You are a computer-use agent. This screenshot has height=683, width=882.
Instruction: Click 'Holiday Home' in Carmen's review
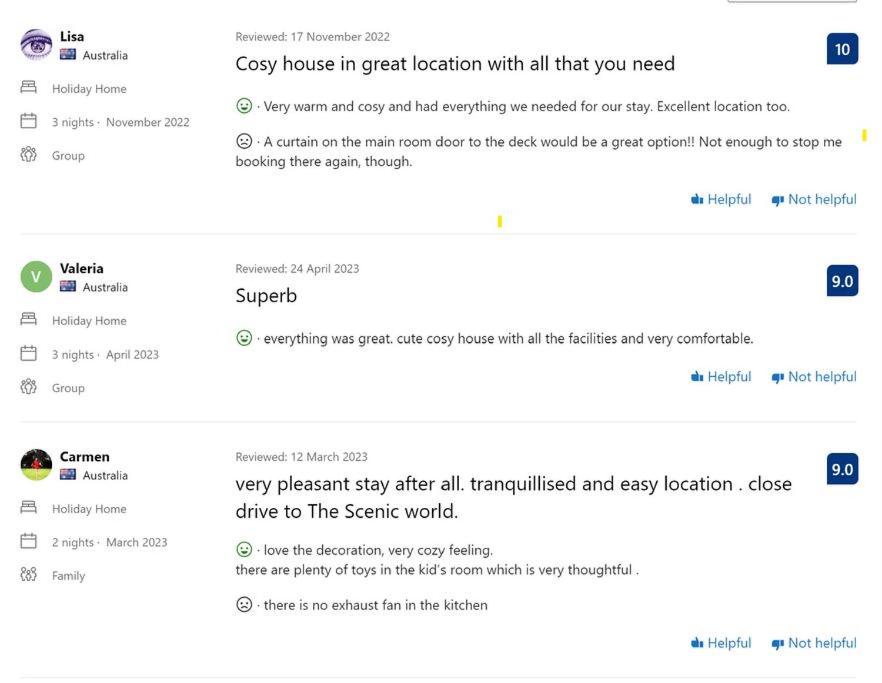click(89, 509)
